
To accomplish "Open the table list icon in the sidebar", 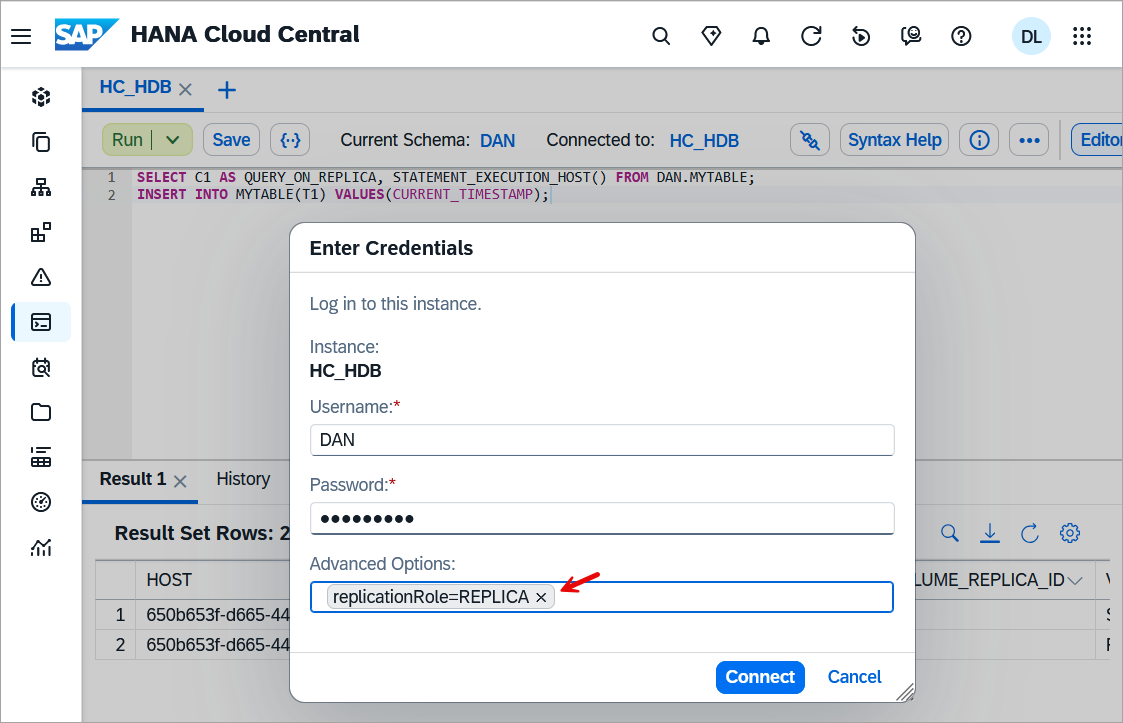I will pos(41,457).
